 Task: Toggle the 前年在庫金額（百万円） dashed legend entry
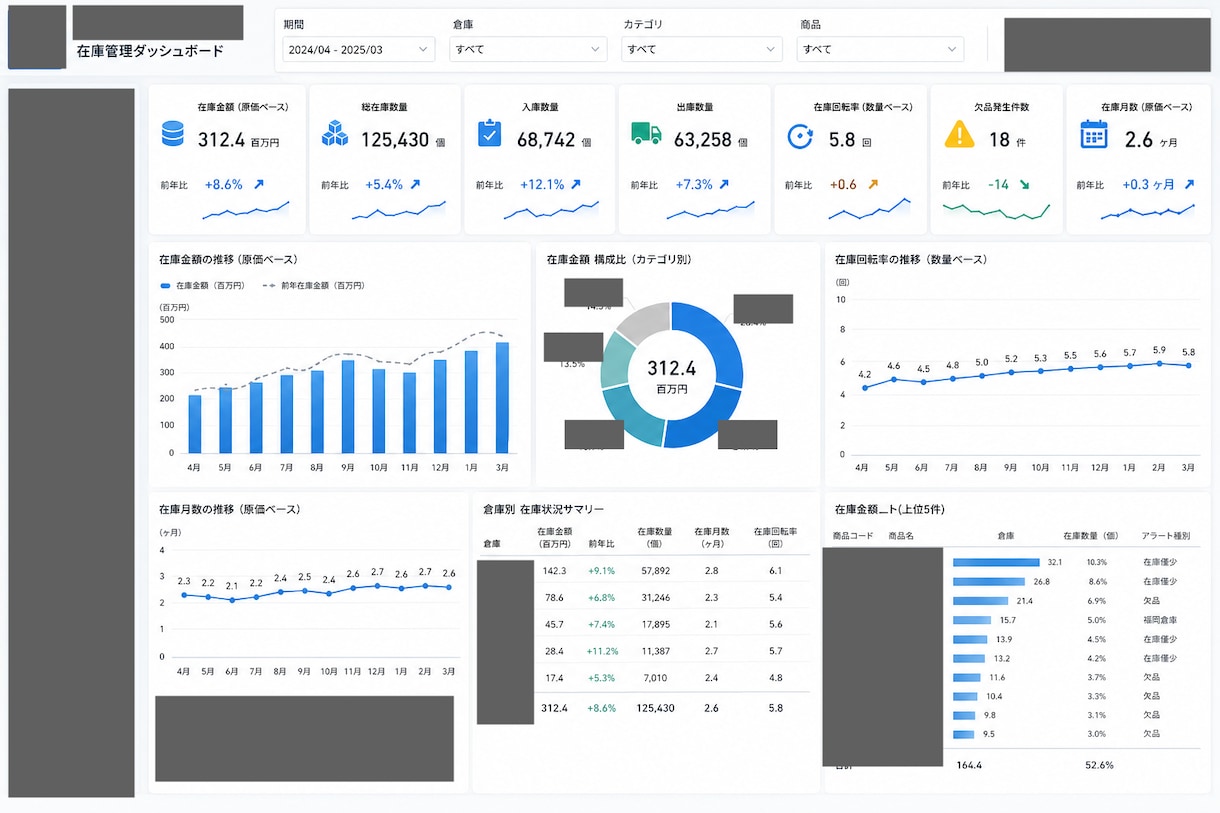tap(313, 285)
